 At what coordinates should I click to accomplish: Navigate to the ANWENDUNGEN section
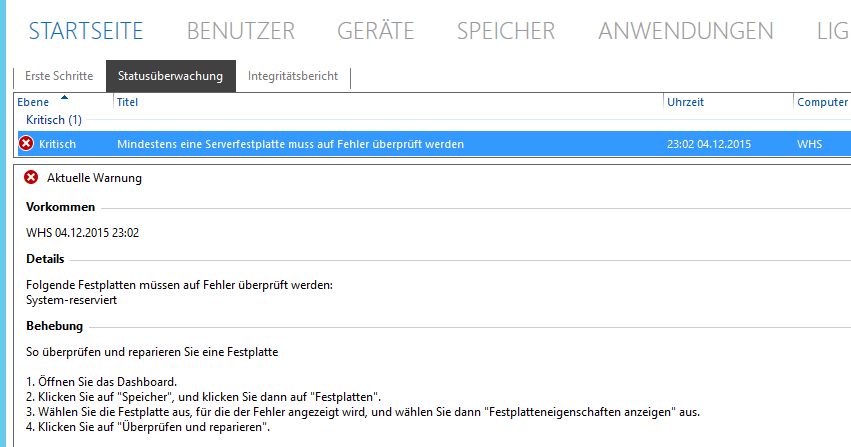coord(685,31)
